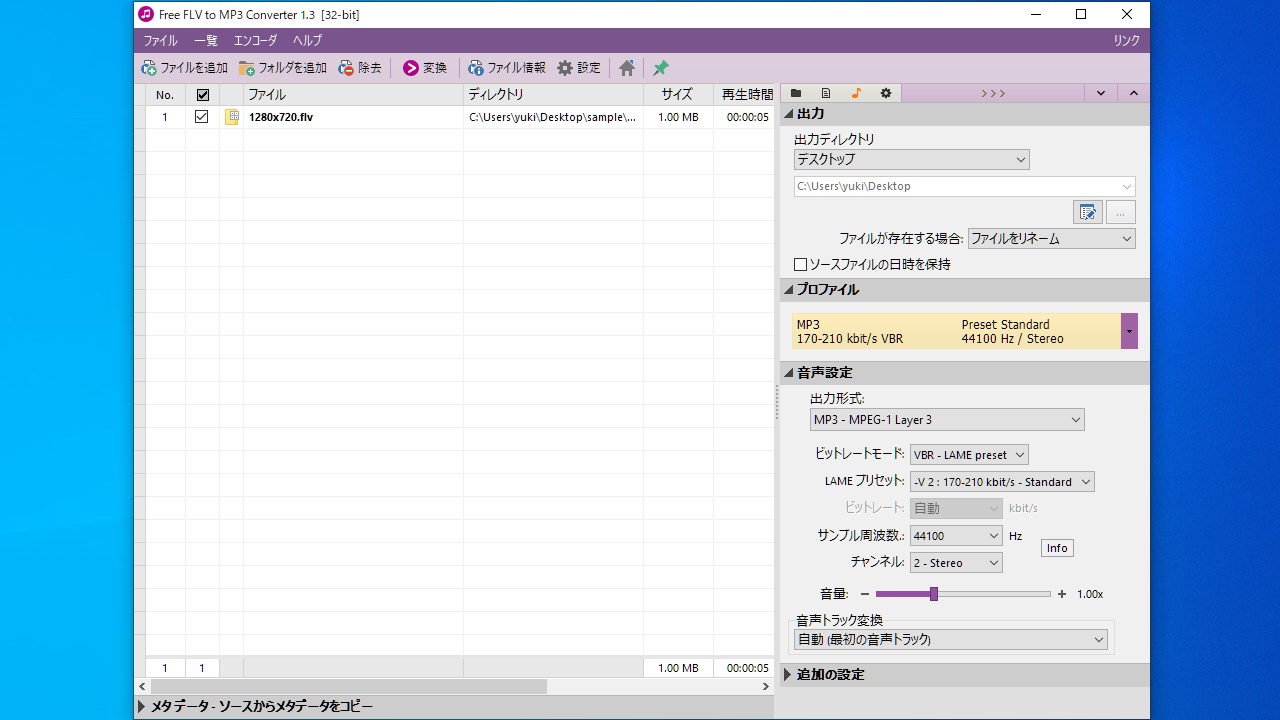Screen dimensions: 1280x720
Task: Collapse the 出力 section
Action: click(x=788, y=114)
